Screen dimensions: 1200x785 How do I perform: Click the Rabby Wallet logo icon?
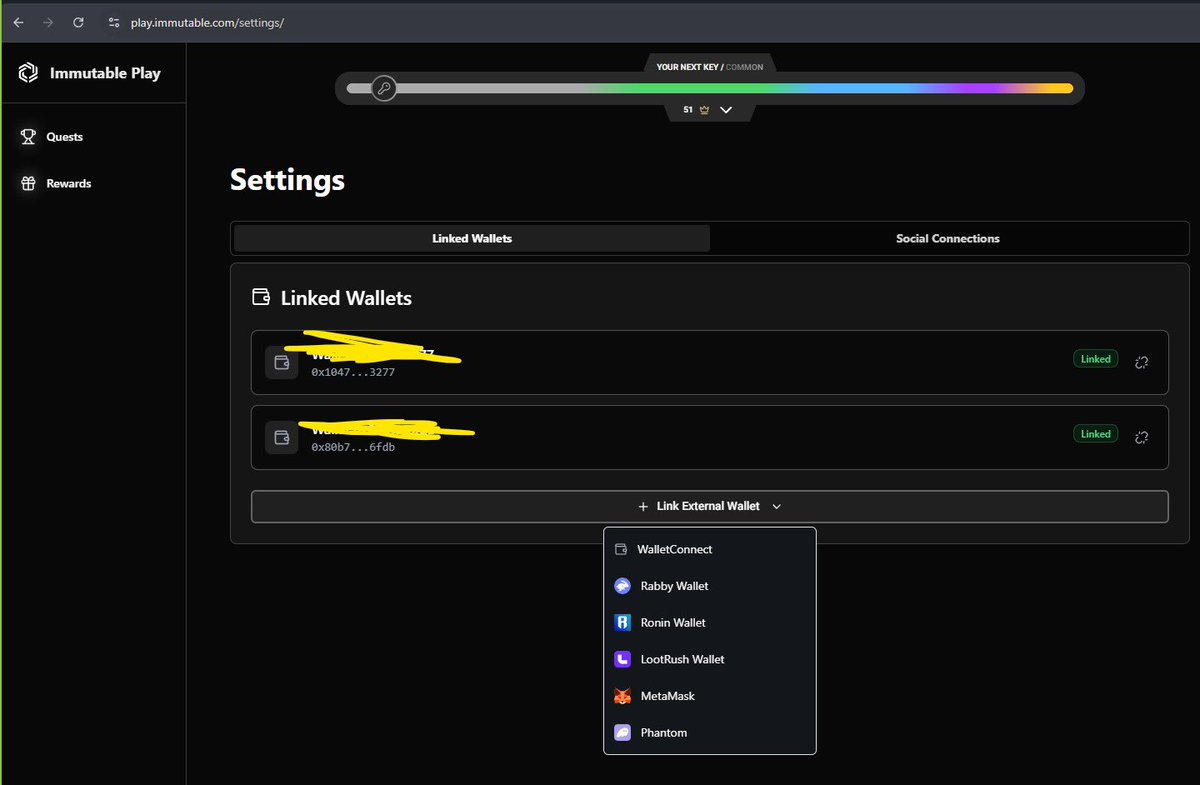pyautogui.click(x=622, y=586)
